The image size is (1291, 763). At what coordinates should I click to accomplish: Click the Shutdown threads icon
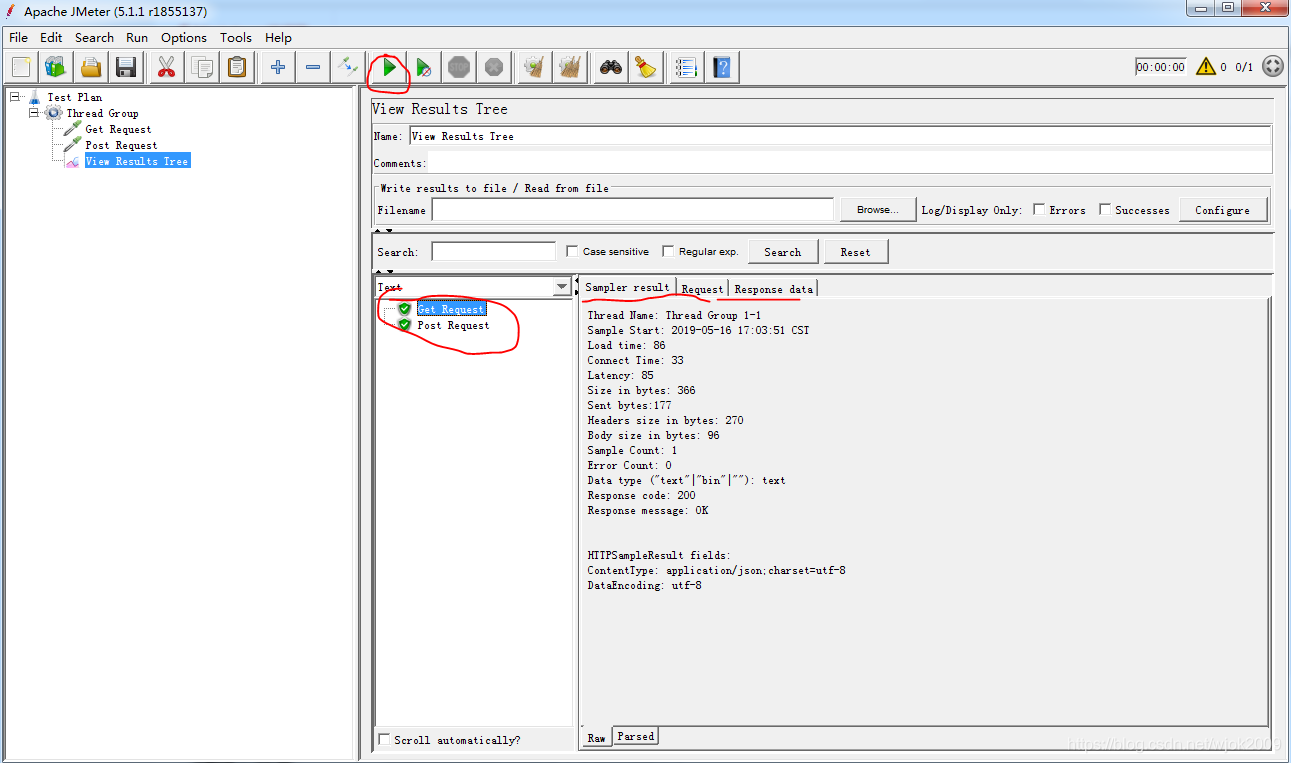click(x=494, y=68)
